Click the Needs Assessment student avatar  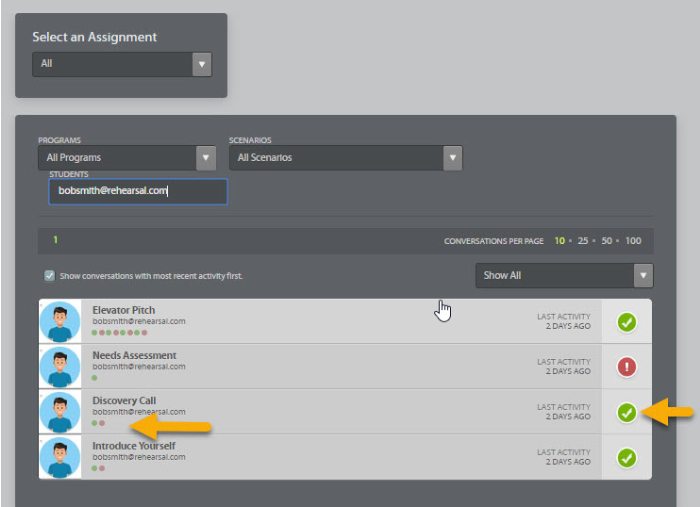60,367
